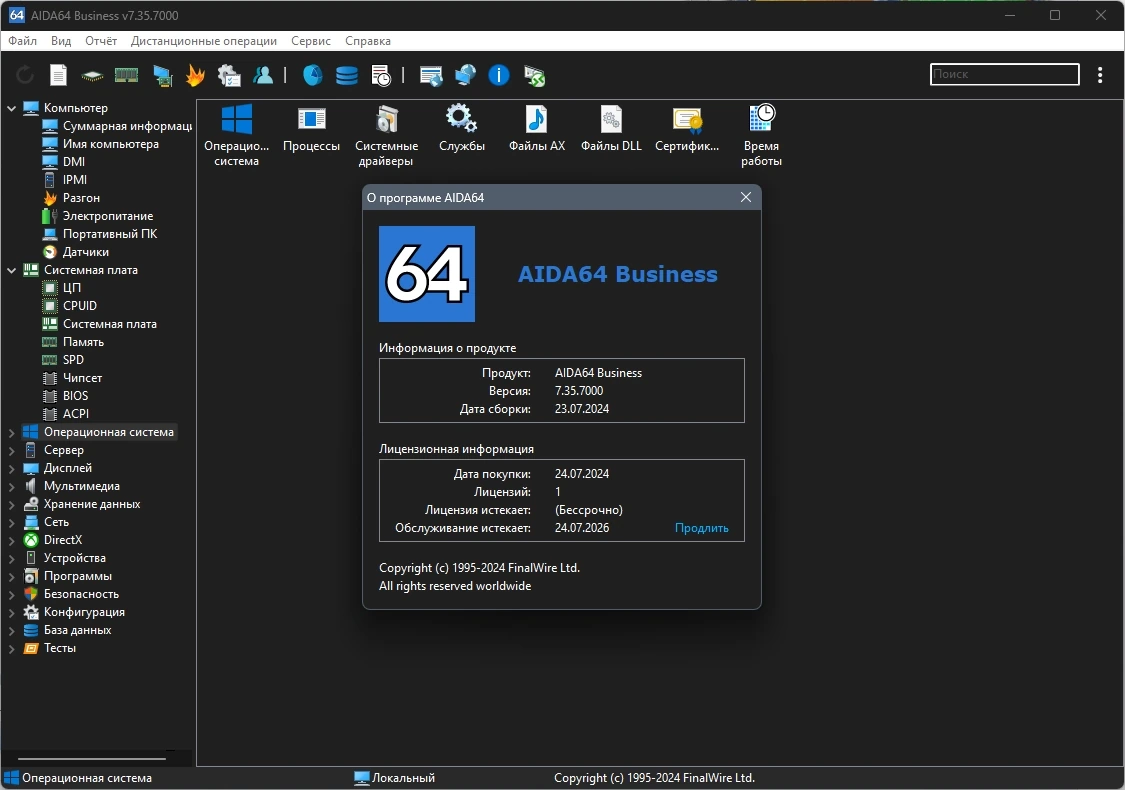1125x790 pixels.
Task: Click the remote connection green arrows icon
Action: coord(535,75)
